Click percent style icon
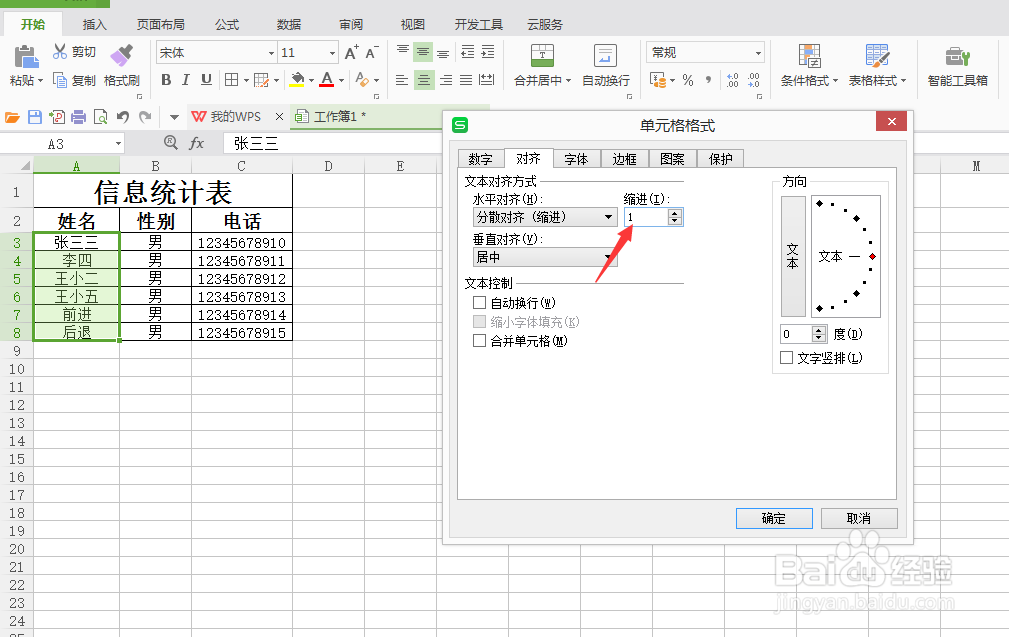This screenshot has width=1009, height=637. [688, 80]
